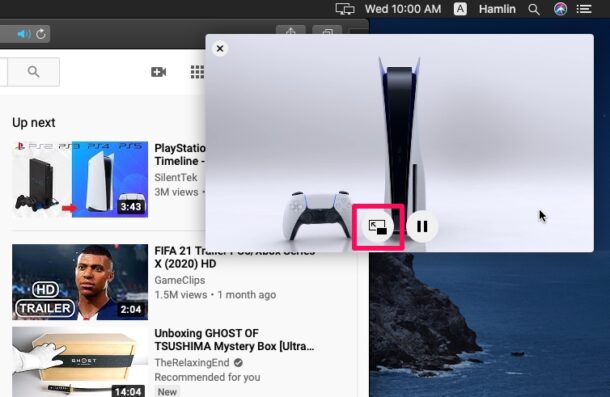Click 'Up next' heading
This screenshot has height=397, width=610.
click(x=34, y=123)
